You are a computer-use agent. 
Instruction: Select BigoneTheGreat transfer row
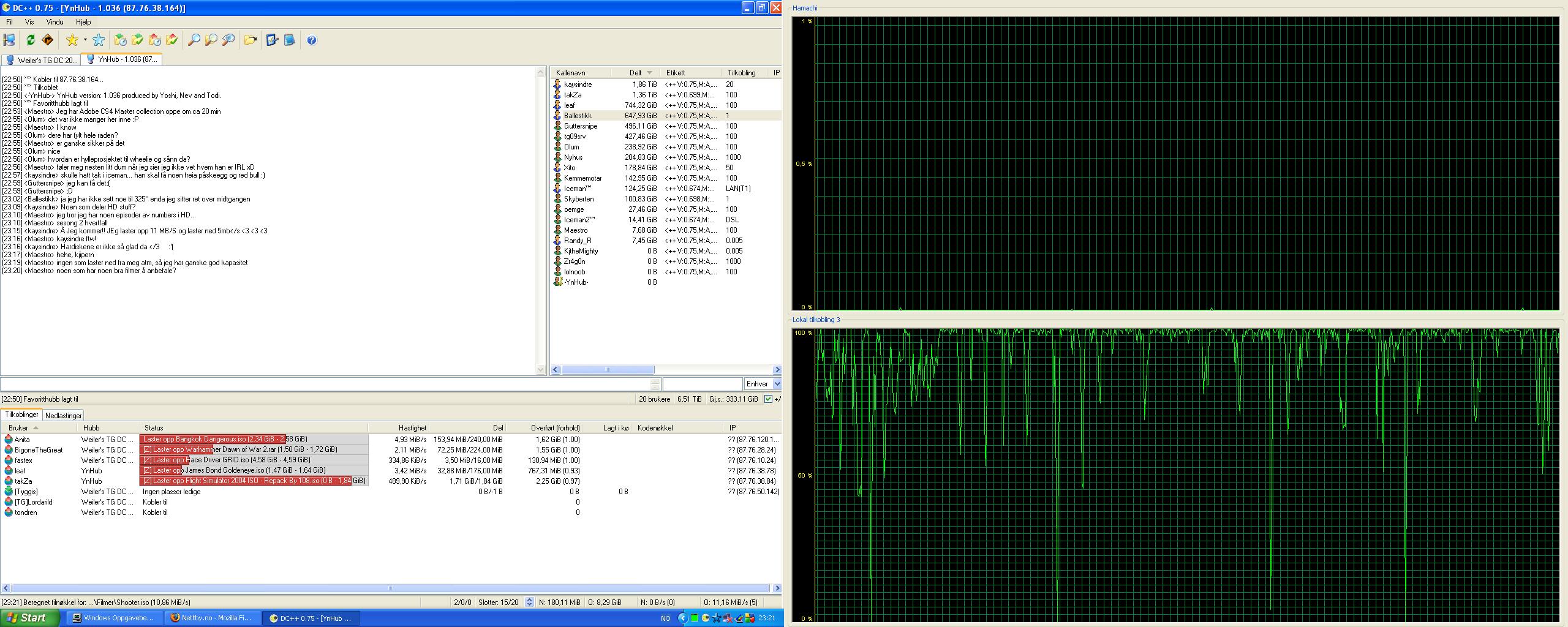[x=391, y=449]
